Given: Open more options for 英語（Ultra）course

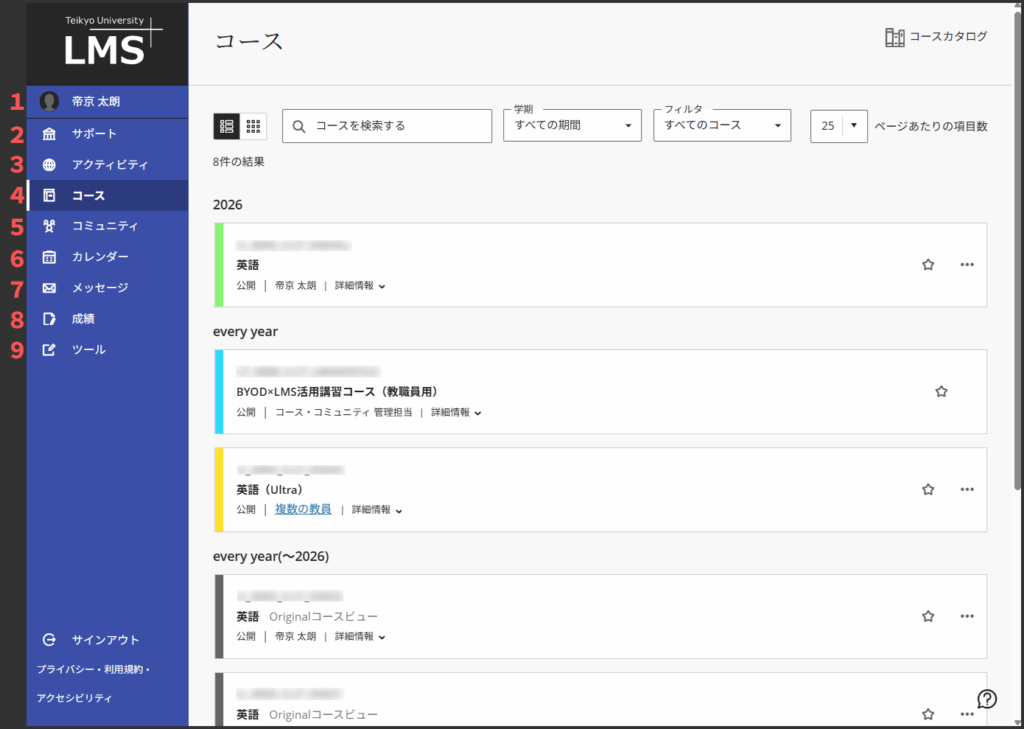Looking at the screenshot, I should (x=967, y=490).
